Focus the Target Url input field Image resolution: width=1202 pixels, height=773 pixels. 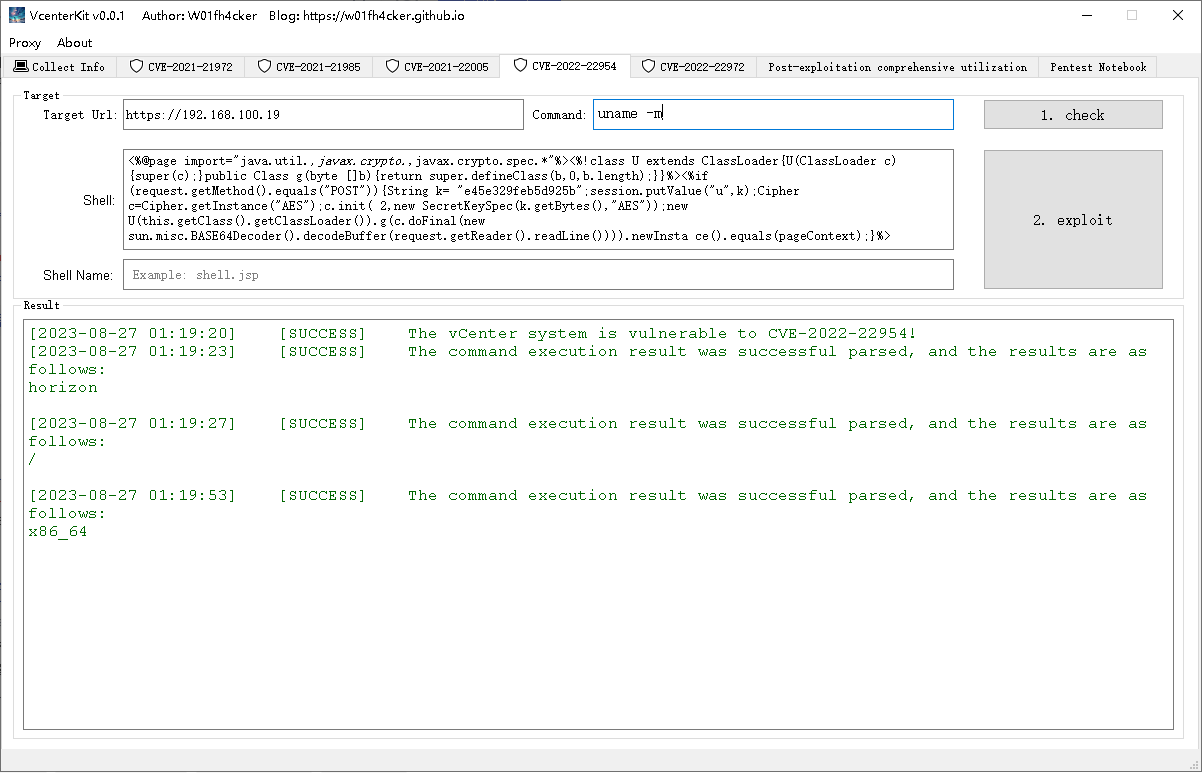(x=323, y=114)
